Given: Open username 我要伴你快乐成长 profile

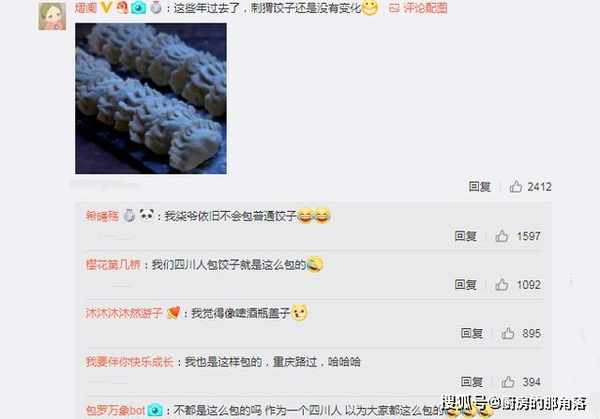Looking at the screenshot, I should 130,361.
